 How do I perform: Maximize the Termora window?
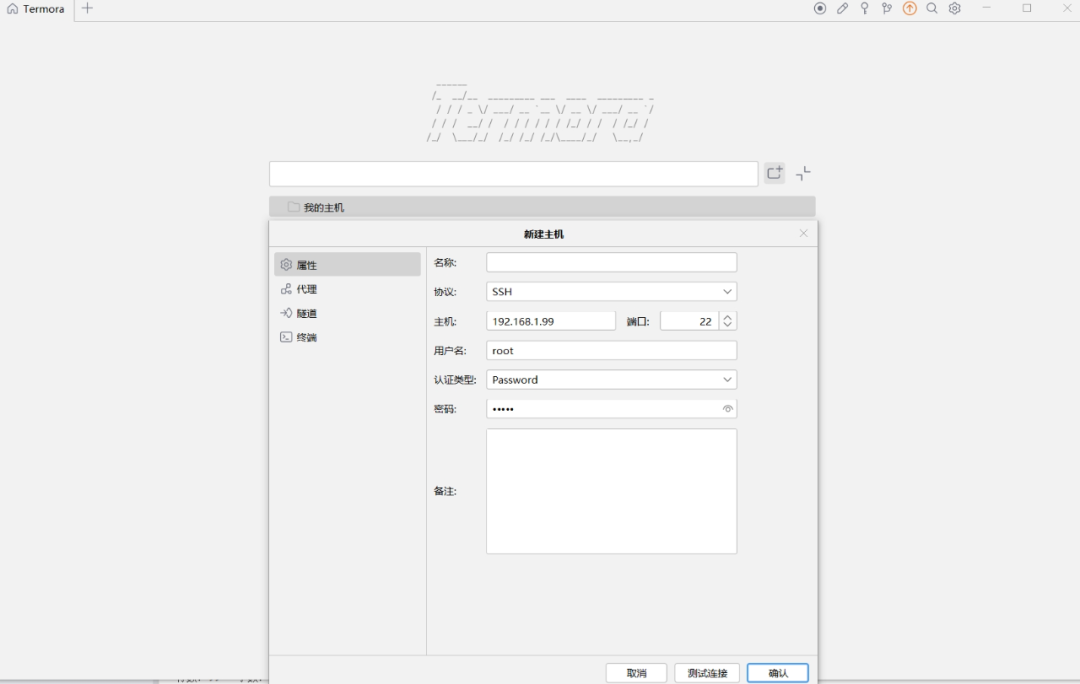pyautogui.click(x=1027, y=8)
